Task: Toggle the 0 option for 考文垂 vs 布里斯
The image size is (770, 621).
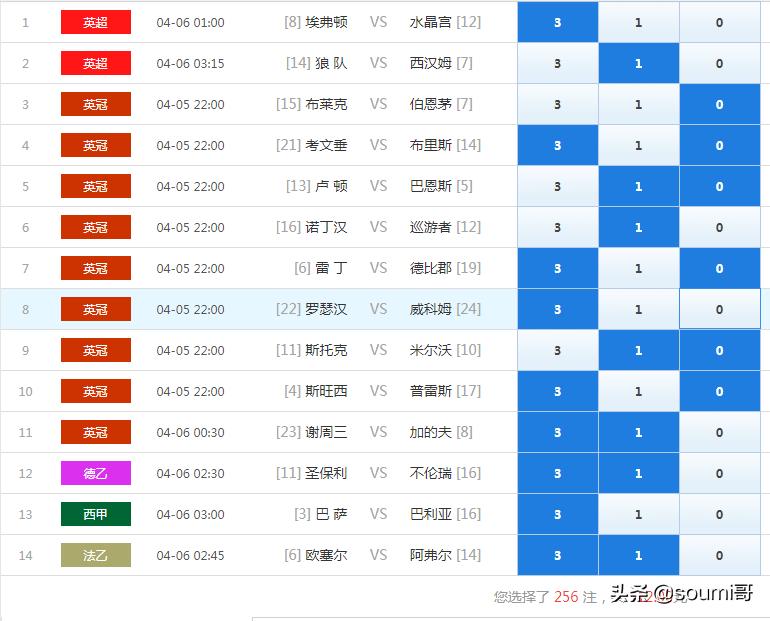Action: 720,145
